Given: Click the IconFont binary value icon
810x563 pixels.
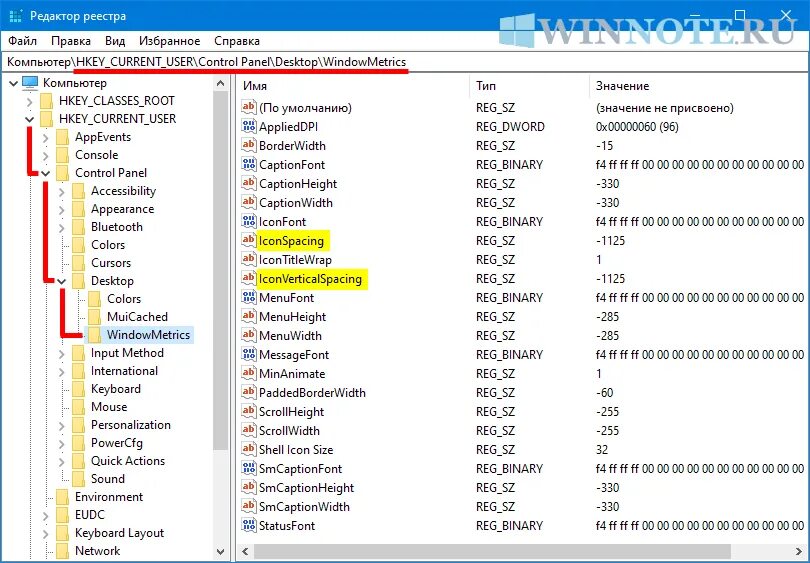Looking at the screenshot, I should [x=248, y=222].
